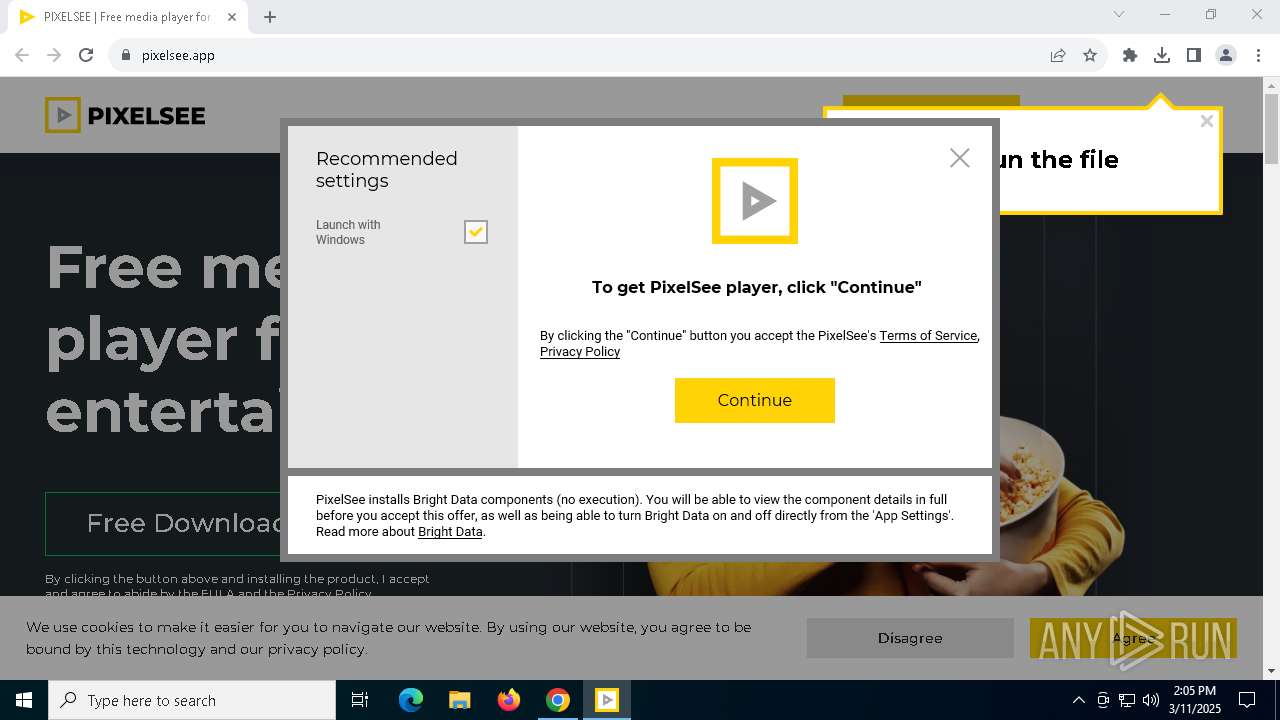Open the Chrome profile avatar
The image size is (1280, 720).
(x=1226, y=55)
